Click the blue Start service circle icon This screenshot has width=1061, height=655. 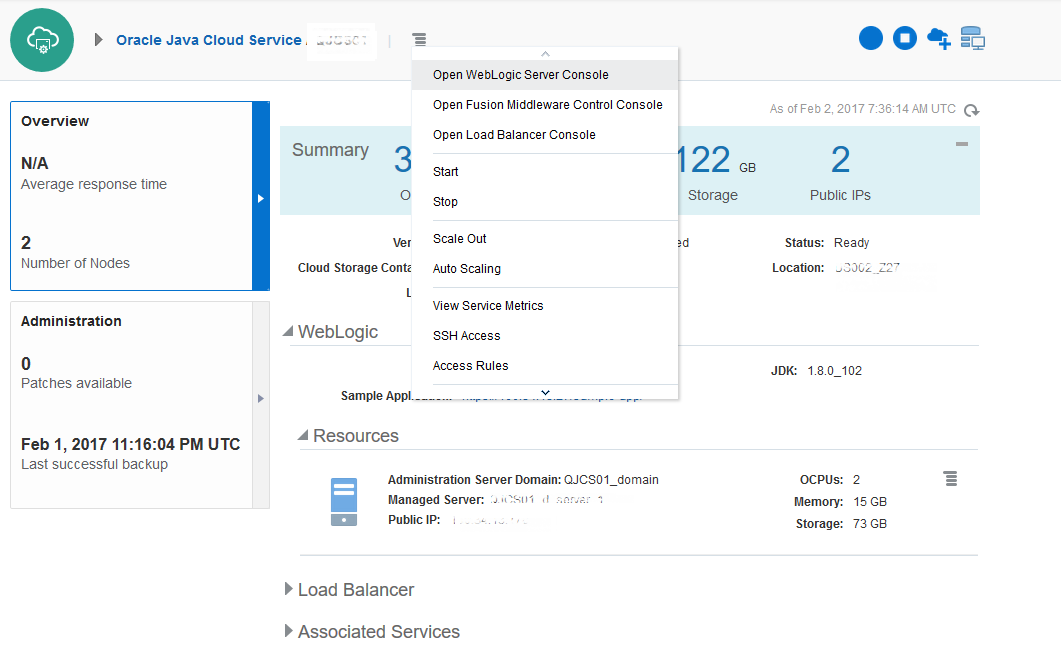click(x=871, y=38)
